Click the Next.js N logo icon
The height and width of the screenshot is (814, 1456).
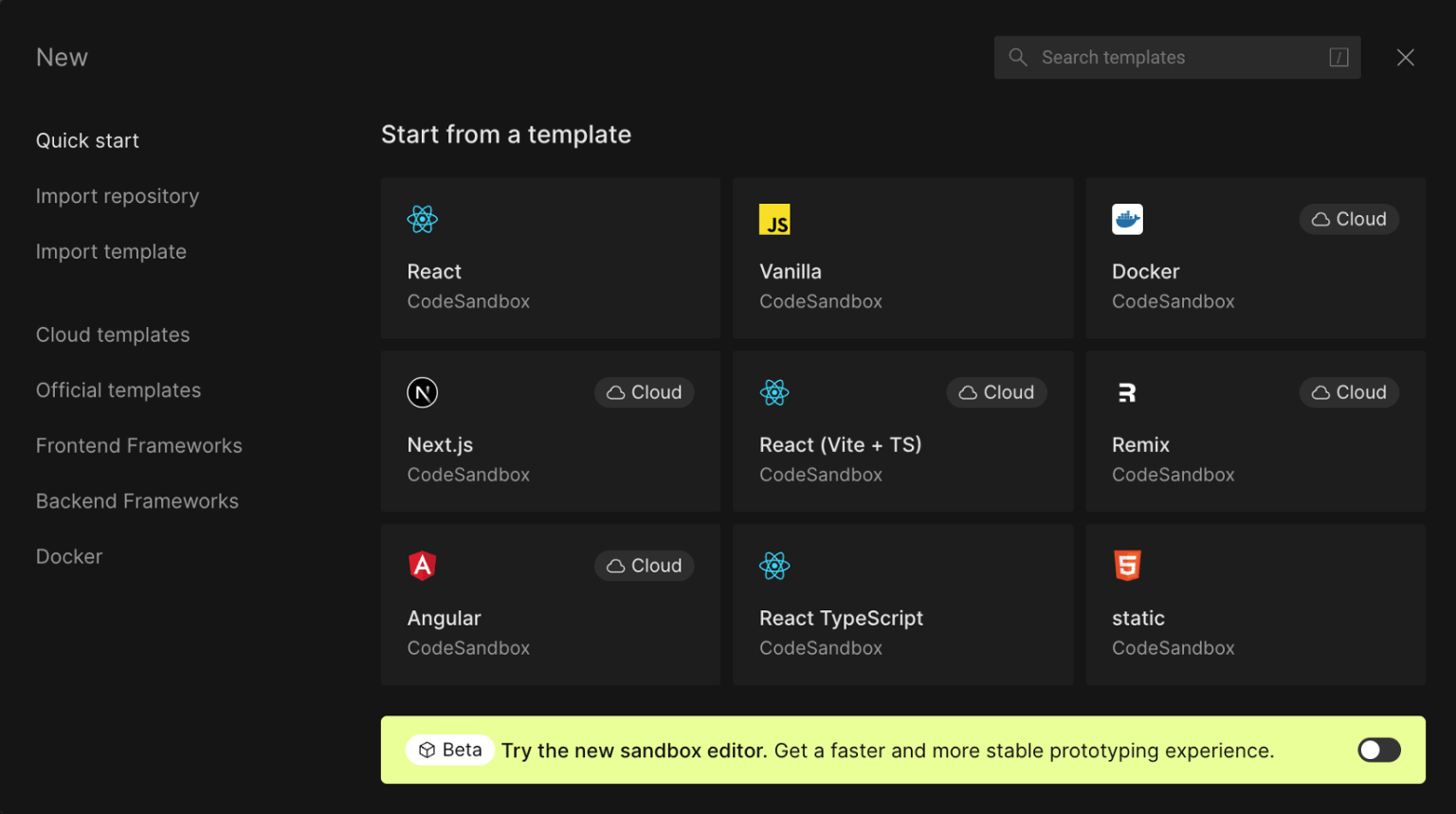pos(422,392)
